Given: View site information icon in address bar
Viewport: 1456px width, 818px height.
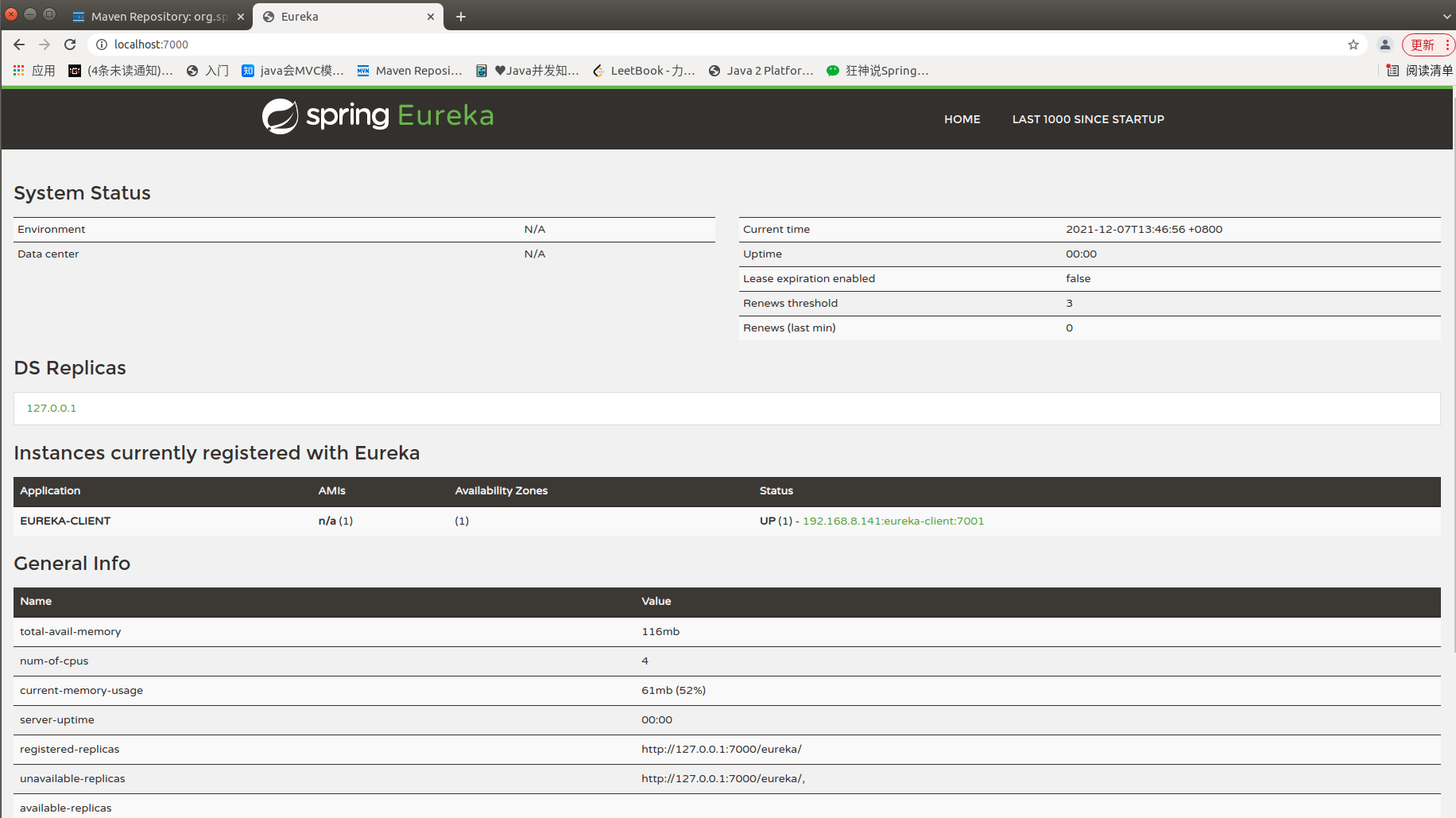Looking at the screenshot, I should coord(102,45).
